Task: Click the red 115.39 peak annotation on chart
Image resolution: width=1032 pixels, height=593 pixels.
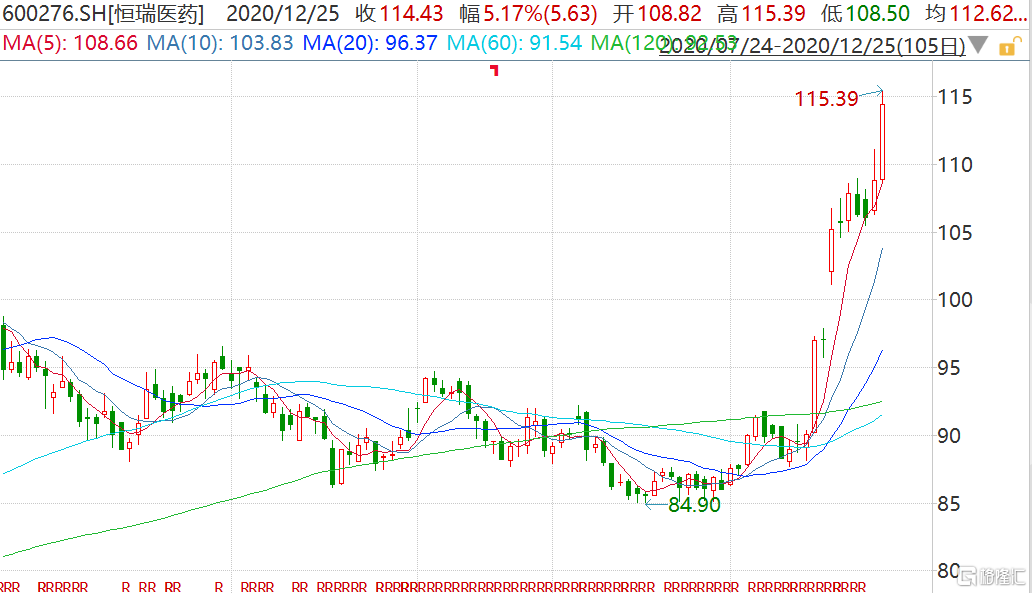Action: tap(827, 99)
